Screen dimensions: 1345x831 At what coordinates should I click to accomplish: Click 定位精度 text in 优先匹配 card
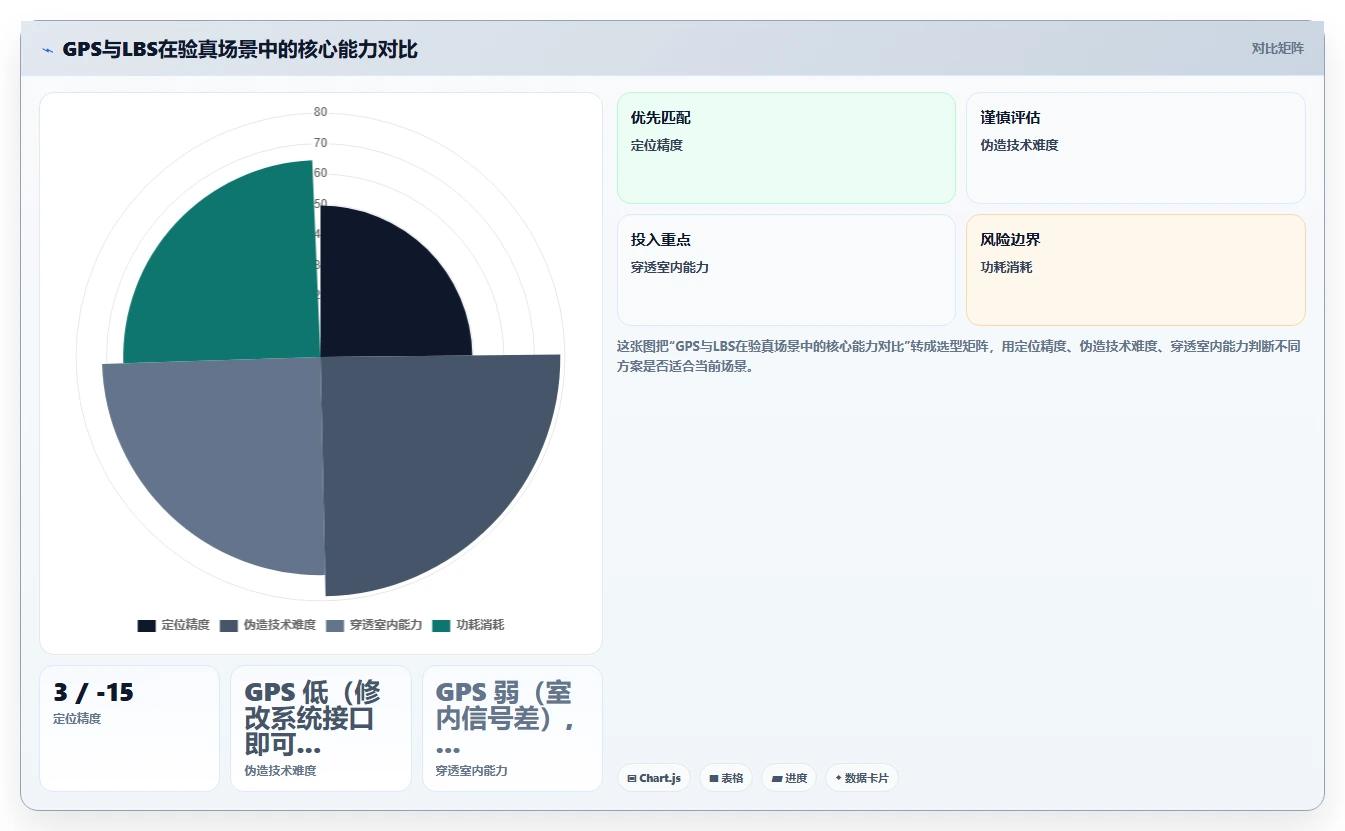(657, 145)
